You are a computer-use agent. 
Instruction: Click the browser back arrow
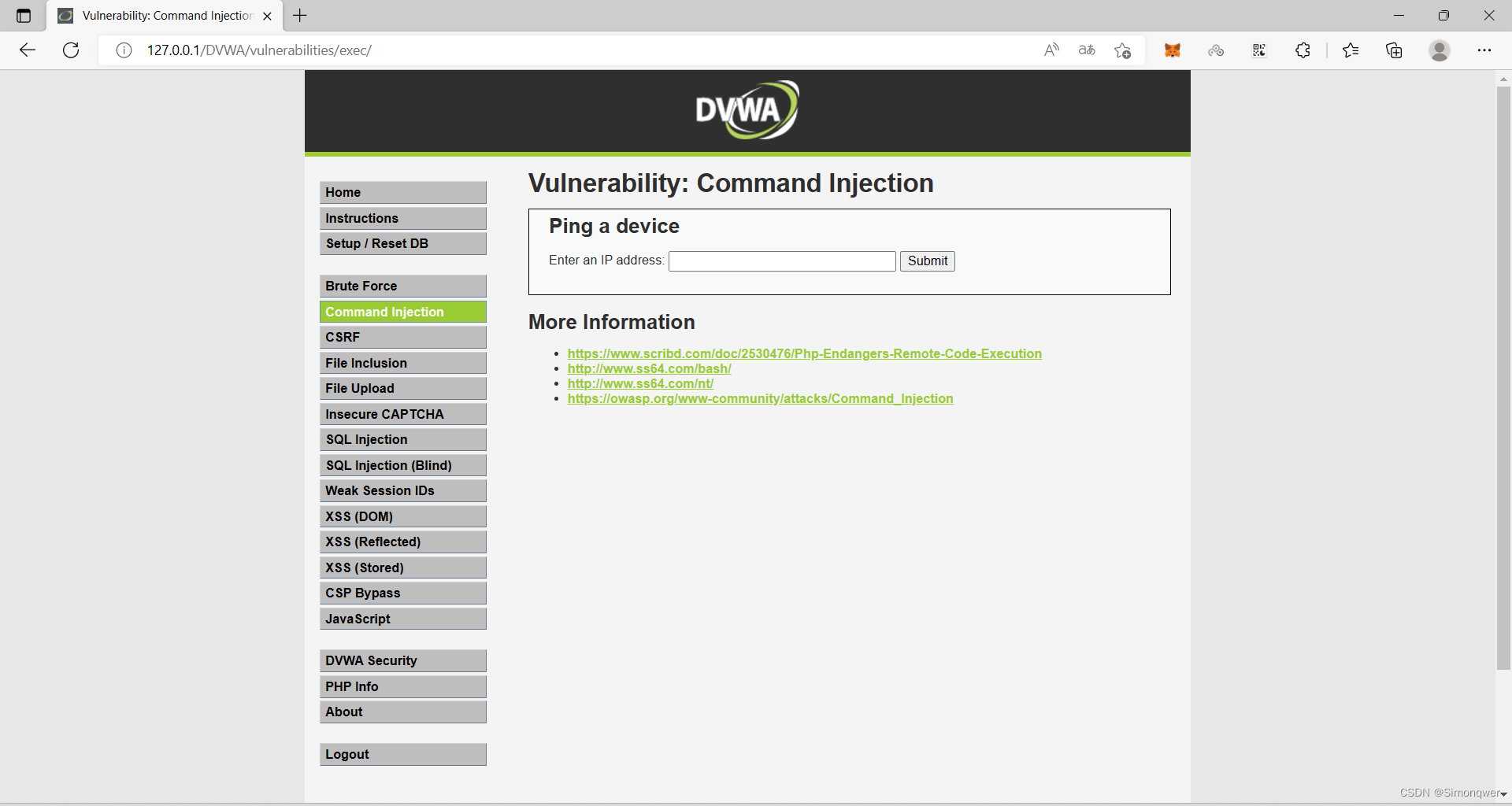tap(28, 50)
